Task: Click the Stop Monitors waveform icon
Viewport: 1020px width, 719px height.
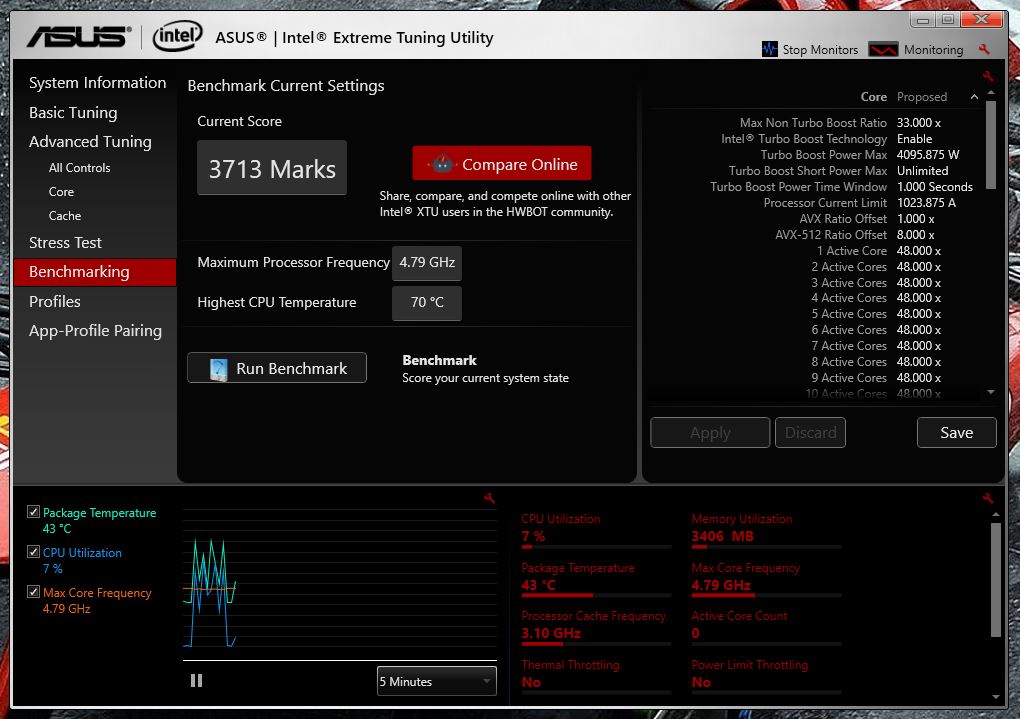Action: 770,49
